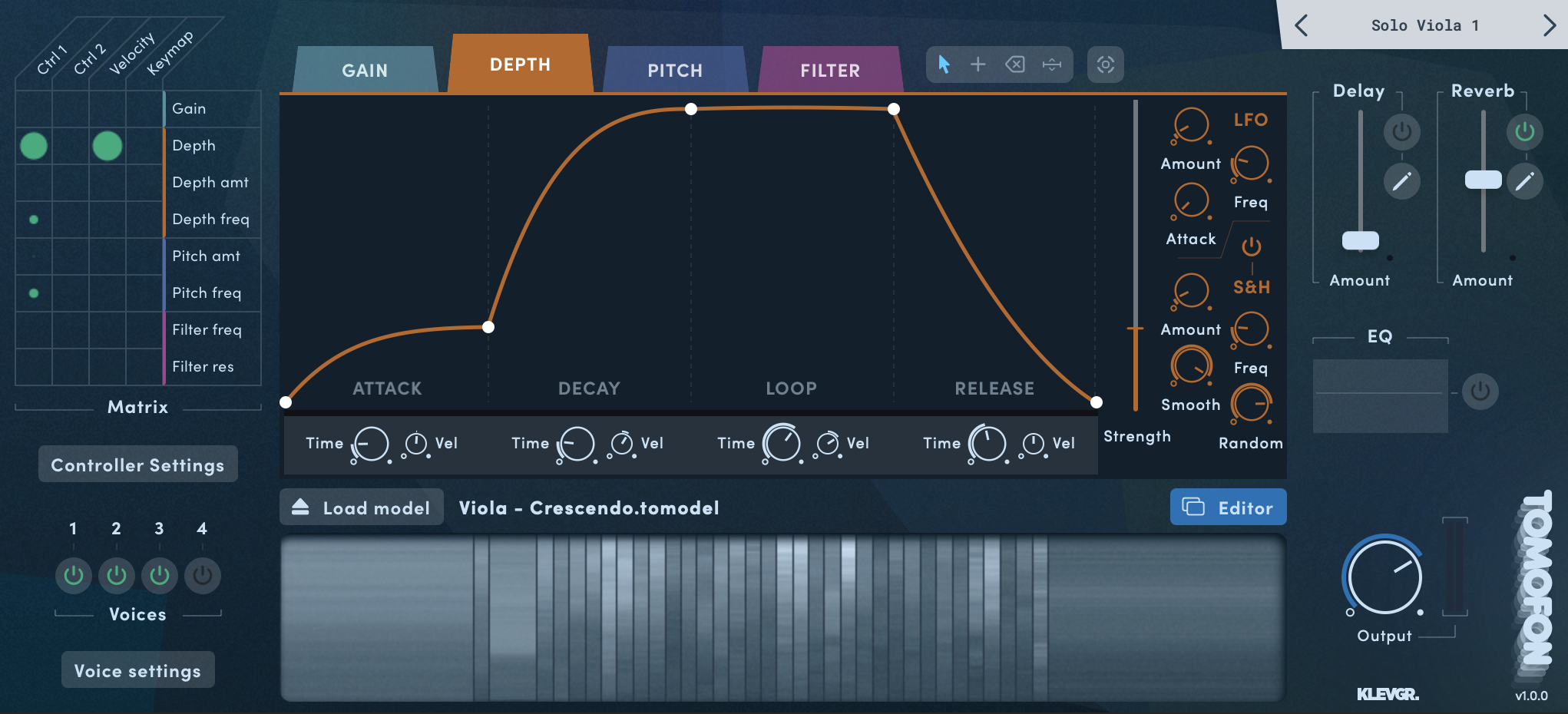The height and width of the screenshot is (714, 1568).
Task: Select the pointer tool in envelope toolbar
Action: (x=944, y=64)
